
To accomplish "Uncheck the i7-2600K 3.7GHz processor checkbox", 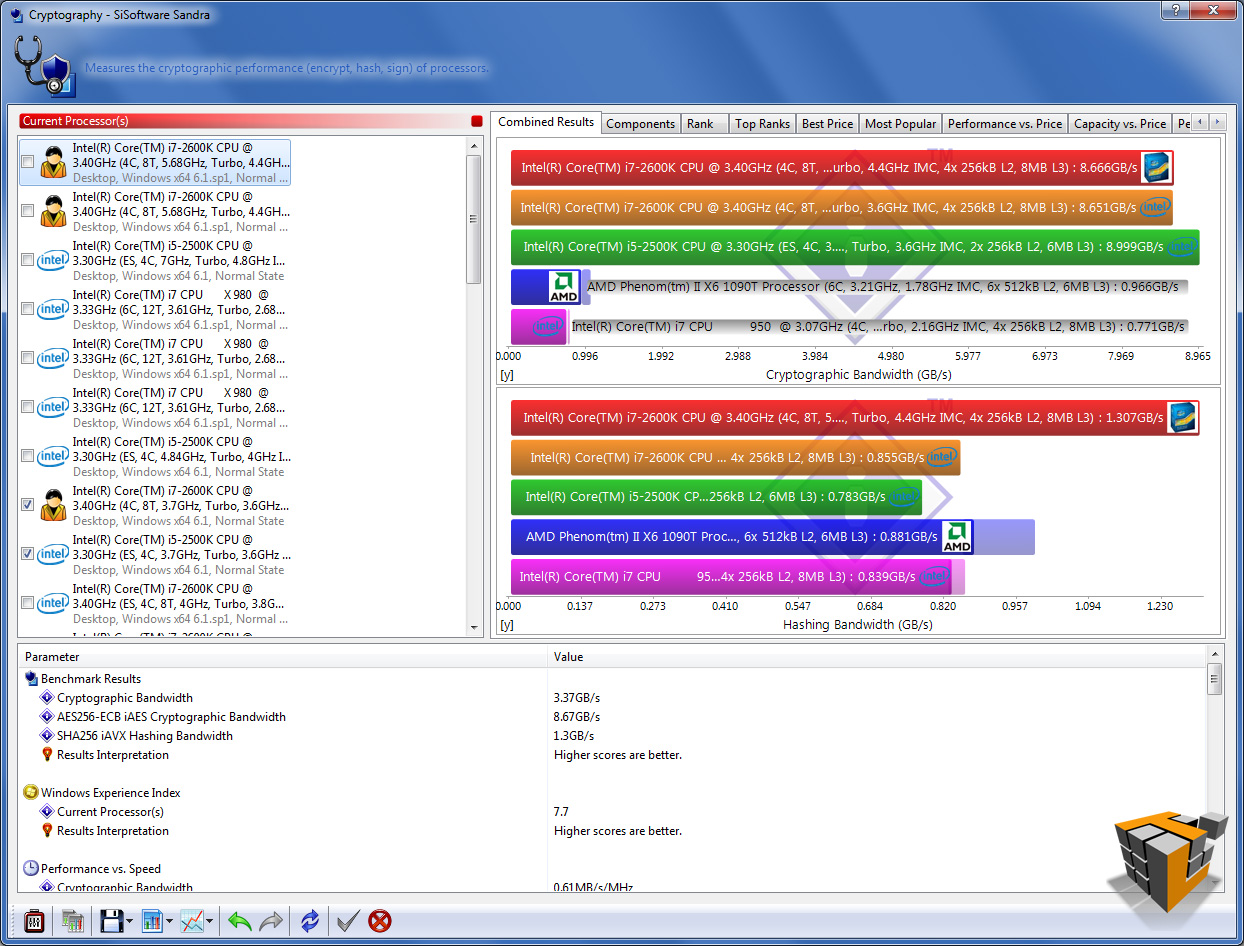I will (x=28, y=505).
